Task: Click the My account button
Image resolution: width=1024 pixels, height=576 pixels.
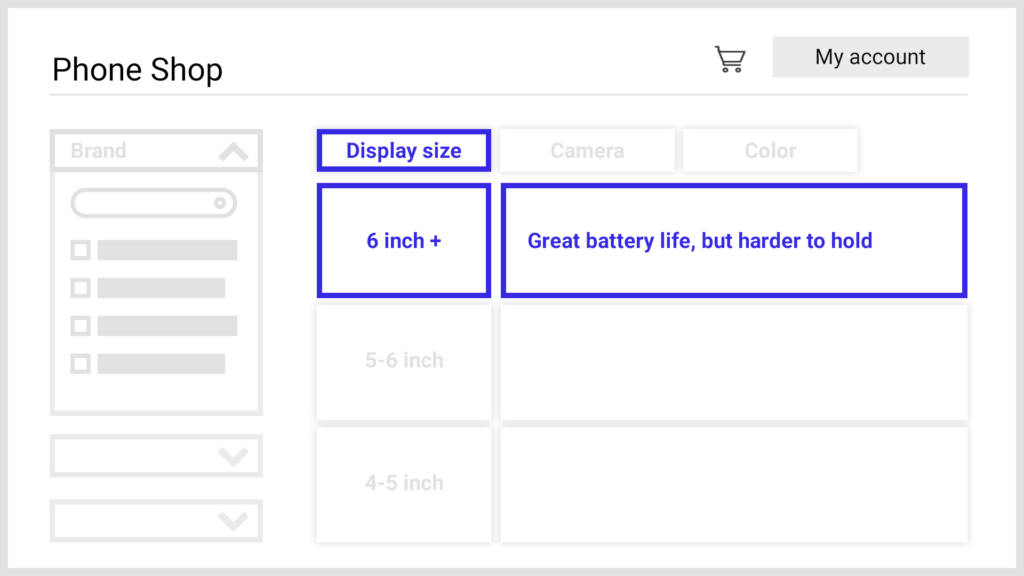Action: [x=870, y=57]
